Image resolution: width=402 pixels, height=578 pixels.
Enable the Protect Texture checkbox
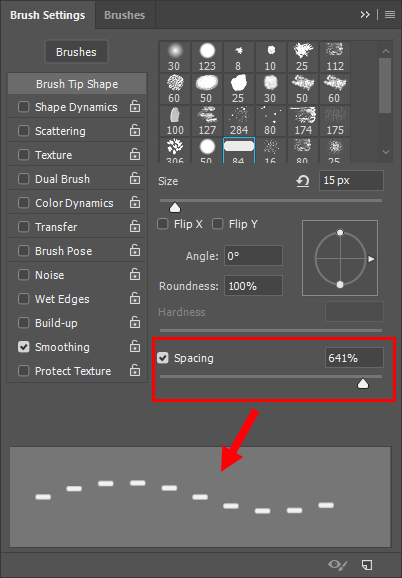point(24,371)
